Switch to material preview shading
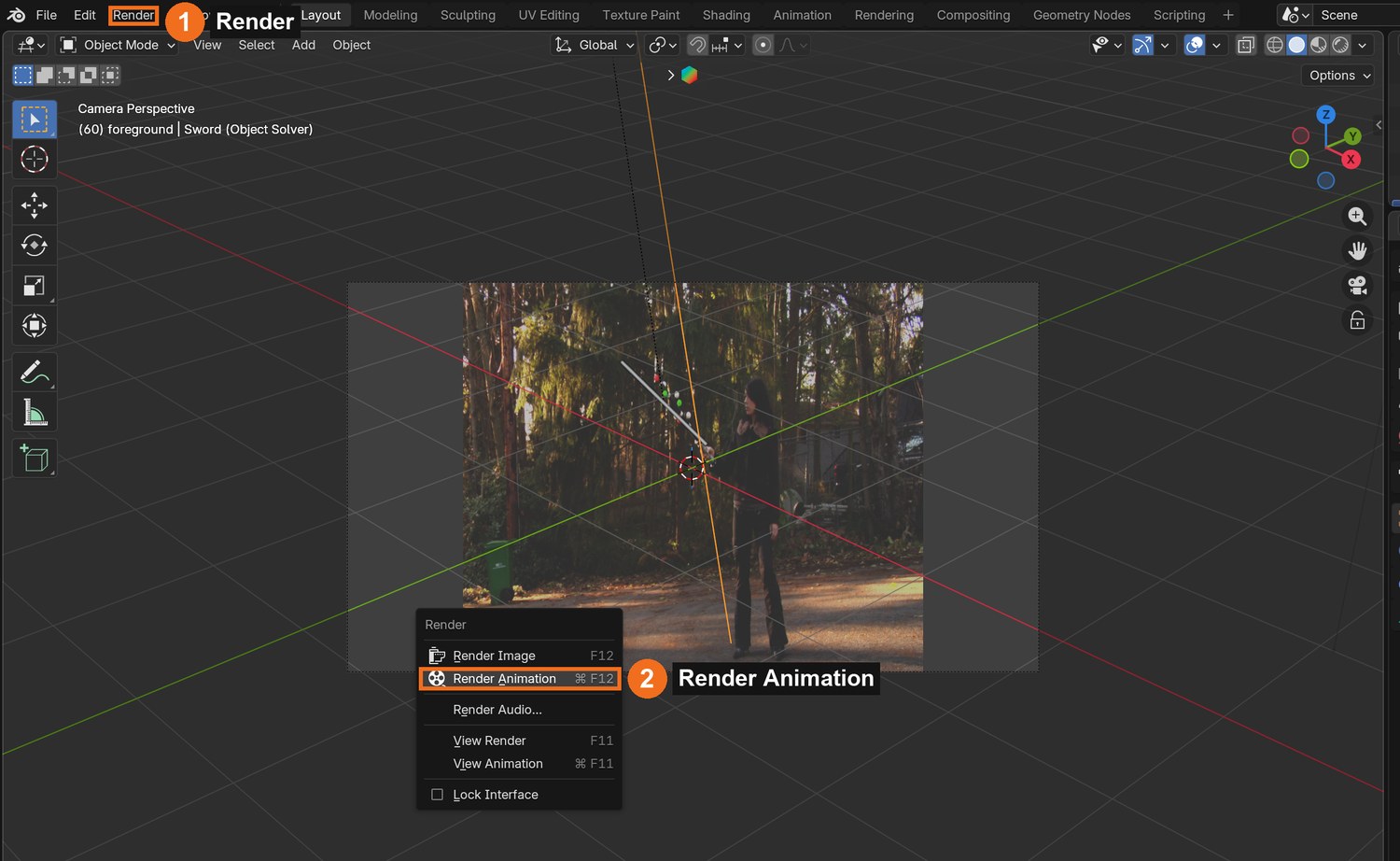Screen dimensions: 1400x861 (1319, 45)
